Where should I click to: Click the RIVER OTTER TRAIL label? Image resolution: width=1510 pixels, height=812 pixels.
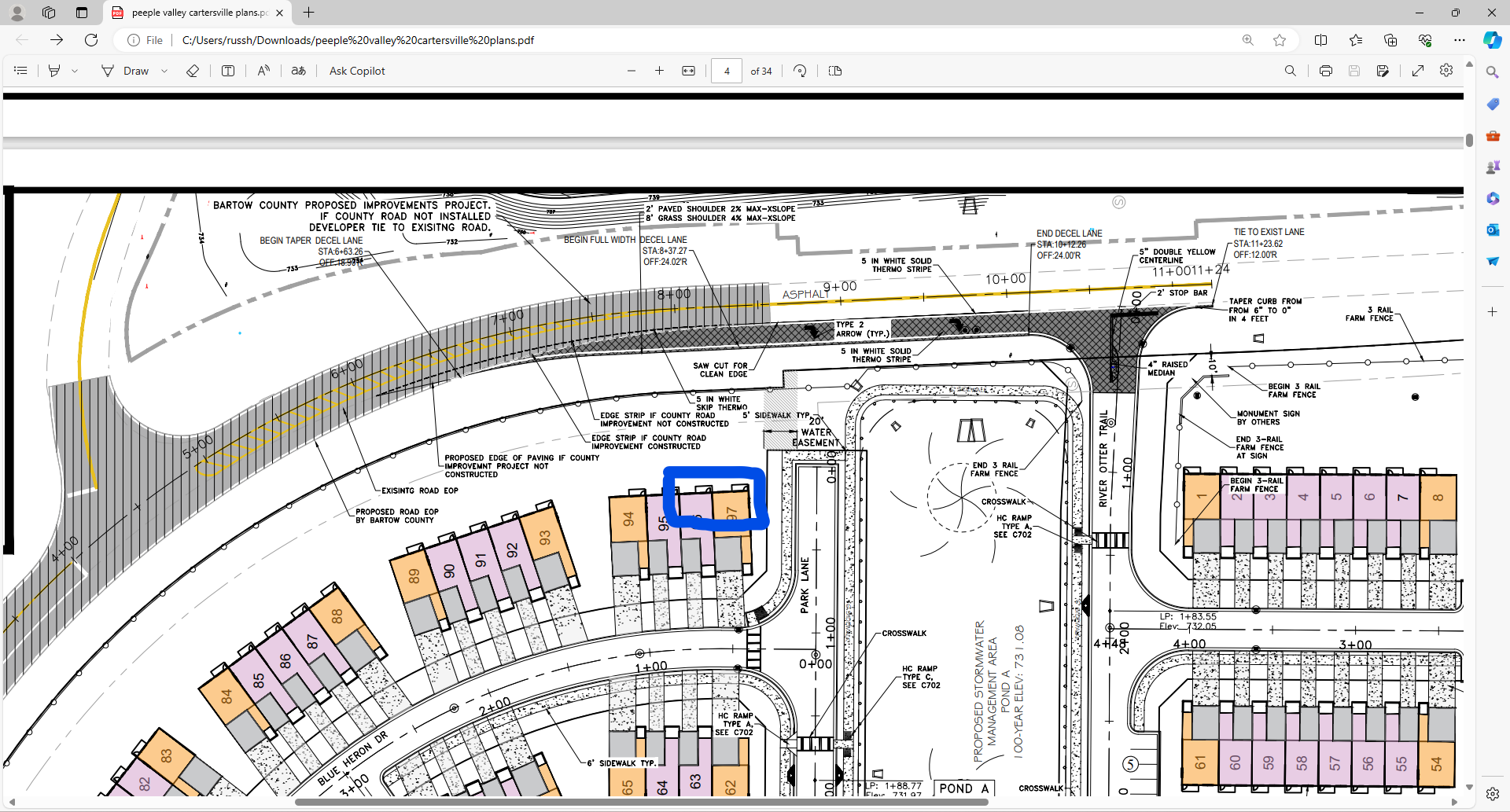point(1103,458)
